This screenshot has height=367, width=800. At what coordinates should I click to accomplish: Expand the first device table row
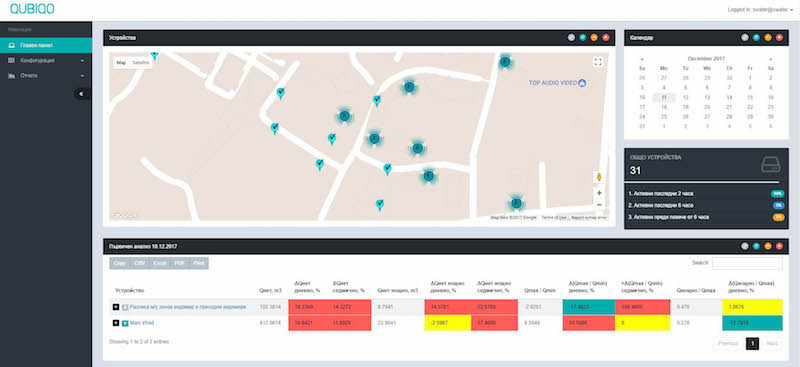point(116,307)
